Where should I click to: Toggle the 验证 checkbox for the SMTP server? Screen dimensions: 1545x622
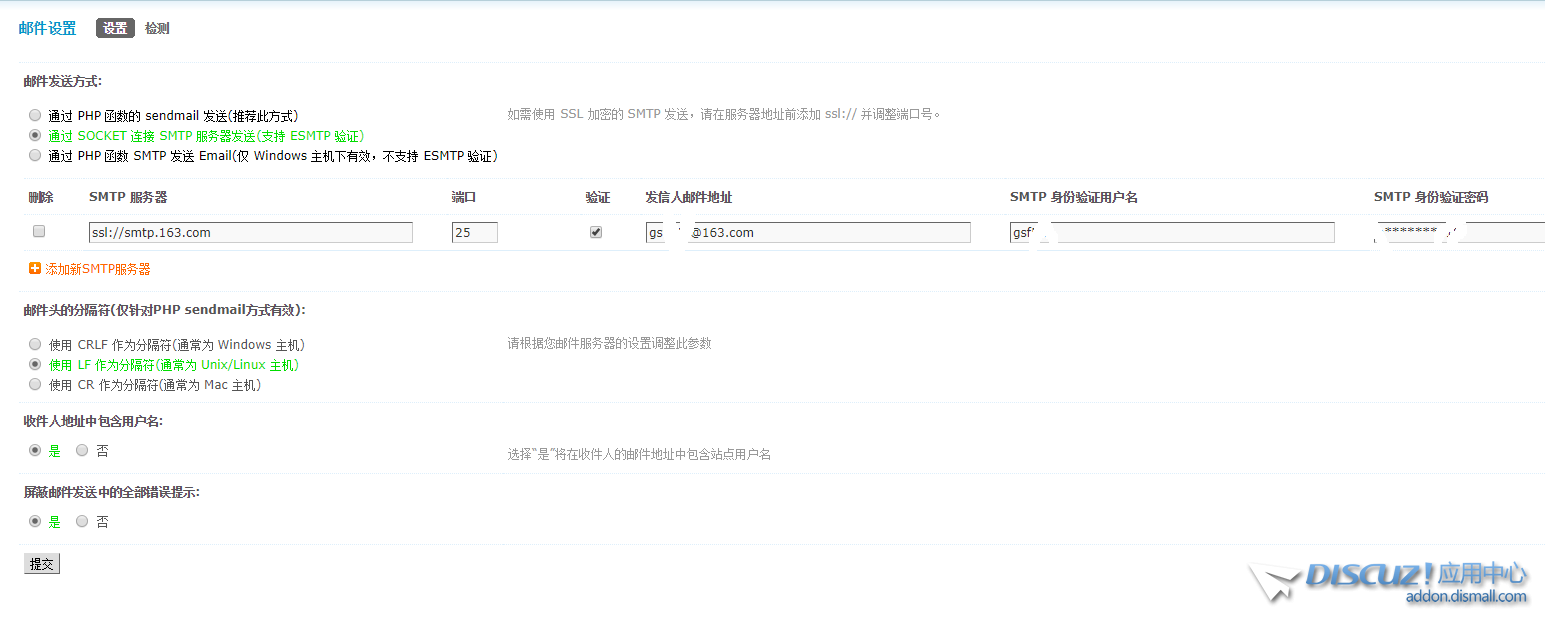click(x=596, y=232)
